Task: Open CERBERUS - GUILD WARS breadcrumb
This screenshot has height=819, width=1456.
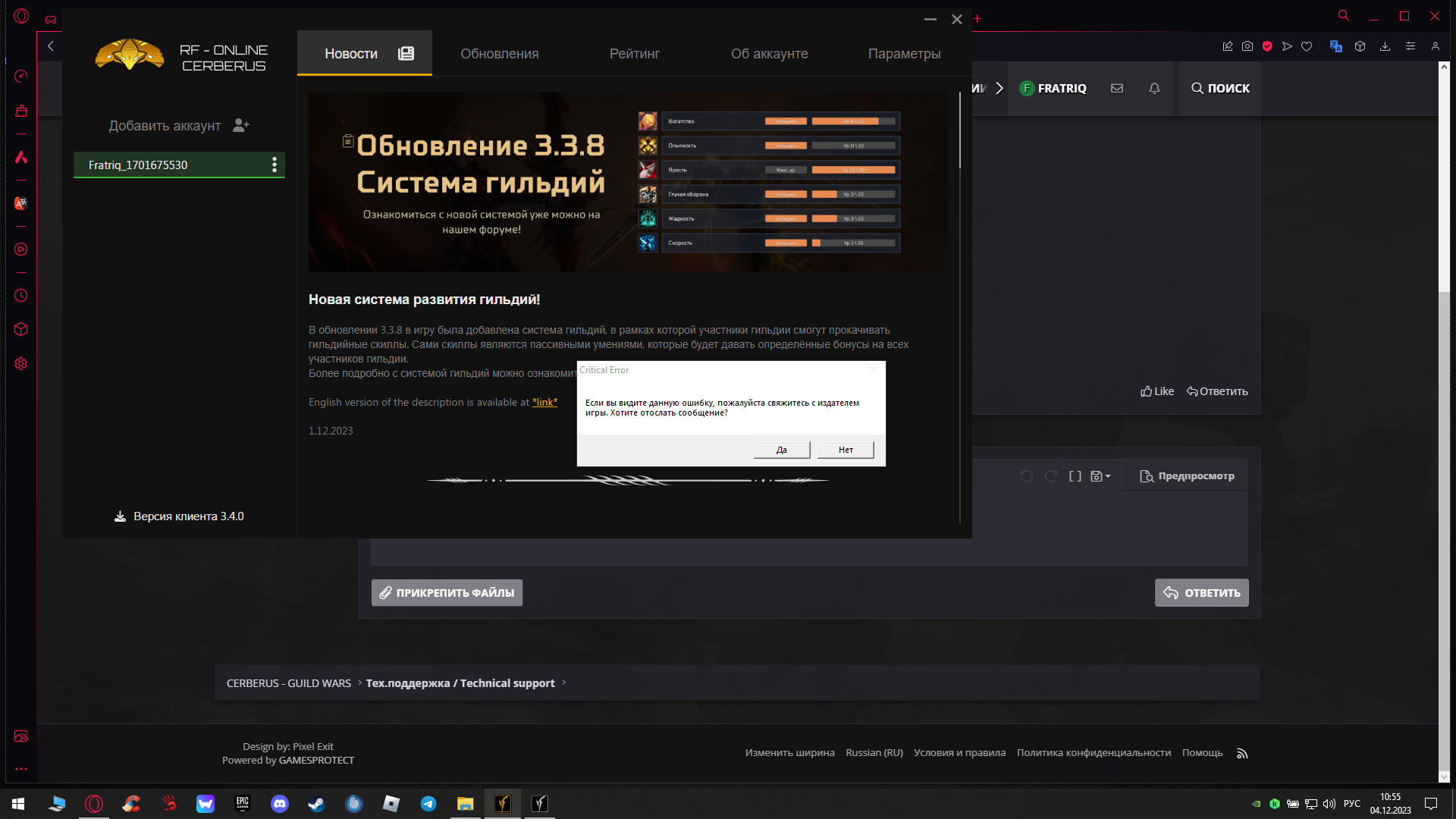Action: (x=288, y=683)
